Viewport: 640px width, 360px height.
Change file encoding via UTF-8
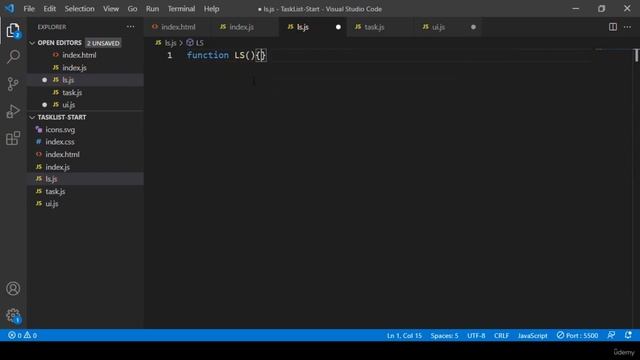476,336
